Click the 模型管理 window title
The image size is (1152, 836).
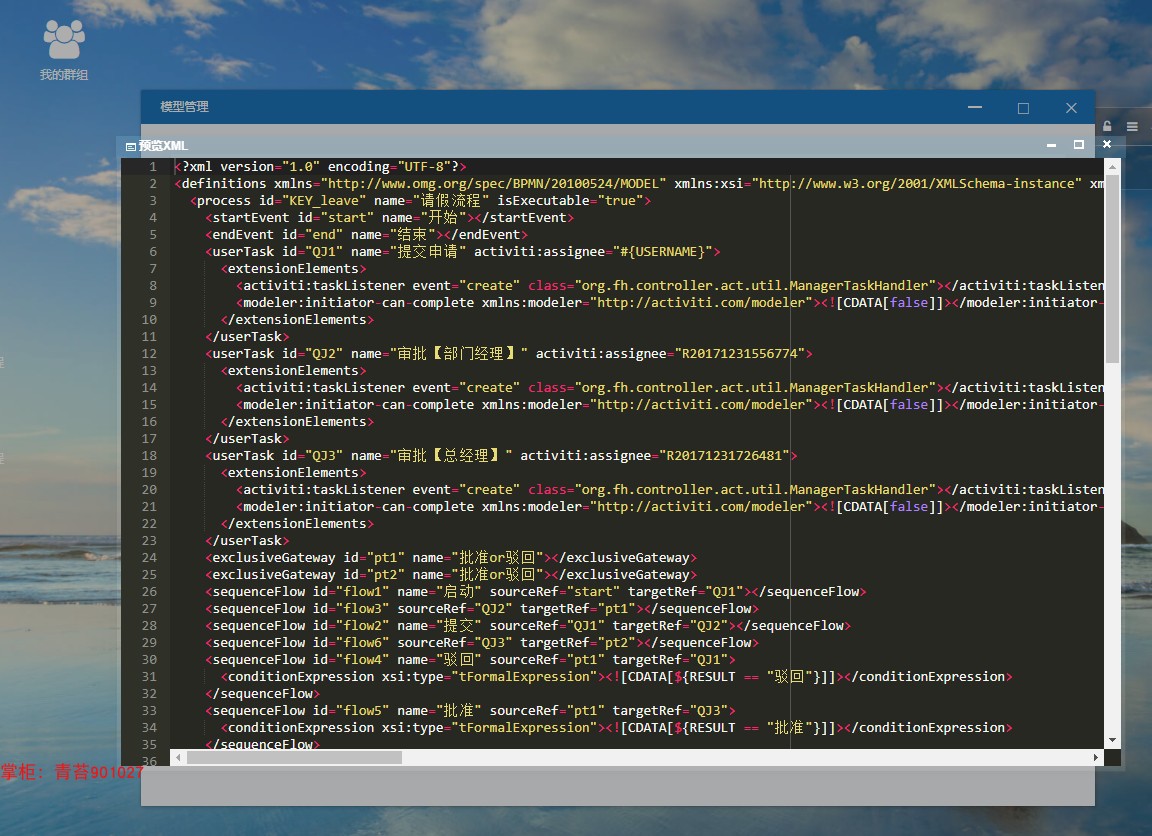(184, 107)
